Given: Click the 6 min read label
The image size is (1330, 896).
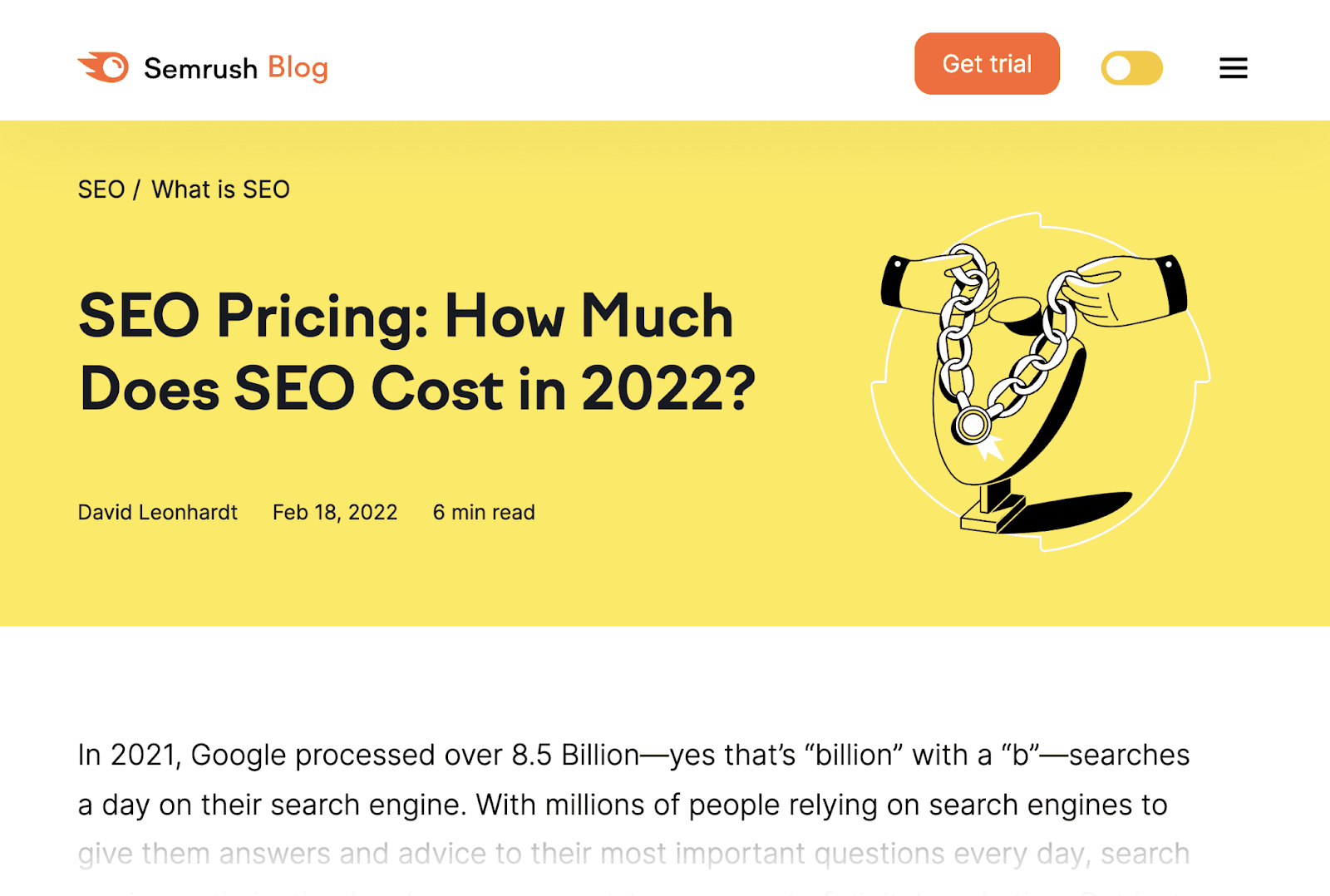Looking at the screenshot, I should (x=484, y=512).
